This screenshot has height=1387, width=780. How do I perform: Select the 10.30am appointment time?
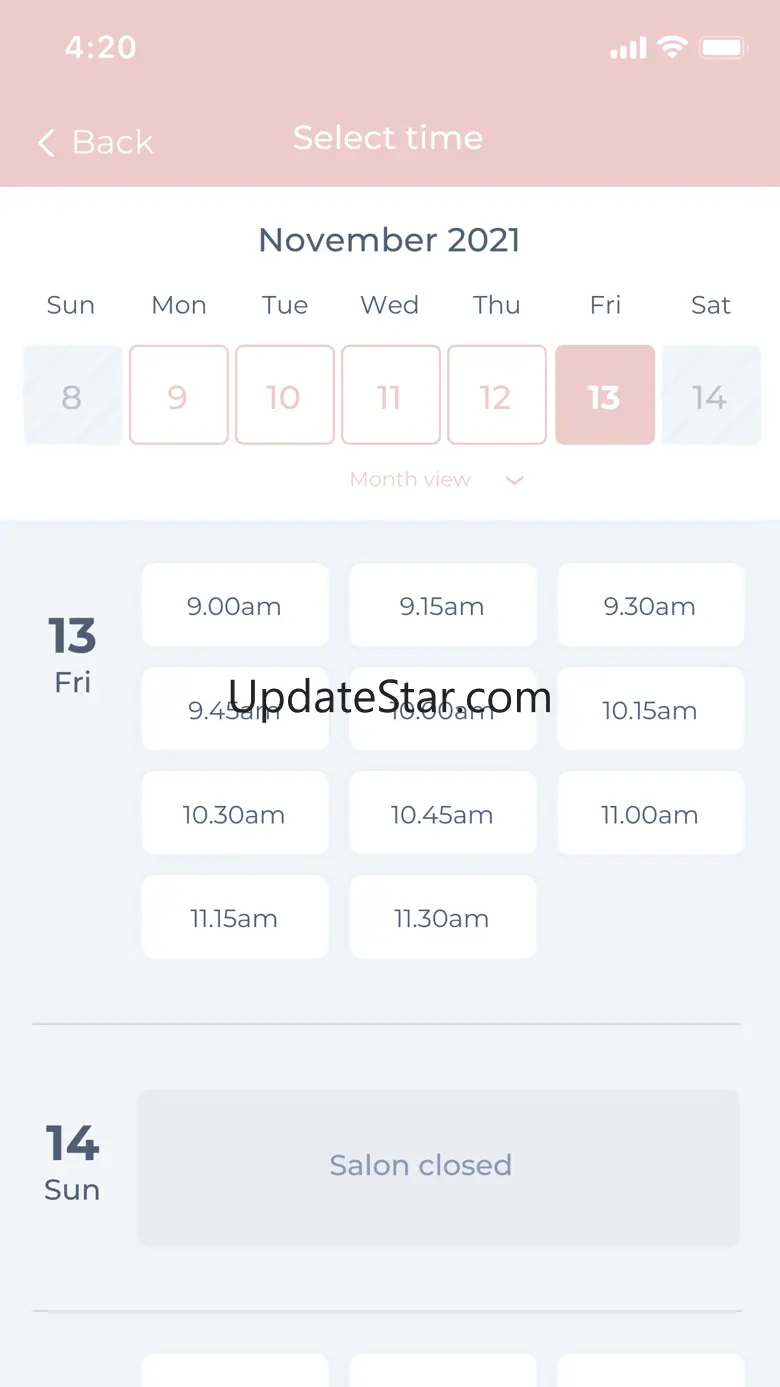pyautogui.click(x=234, y=814)
